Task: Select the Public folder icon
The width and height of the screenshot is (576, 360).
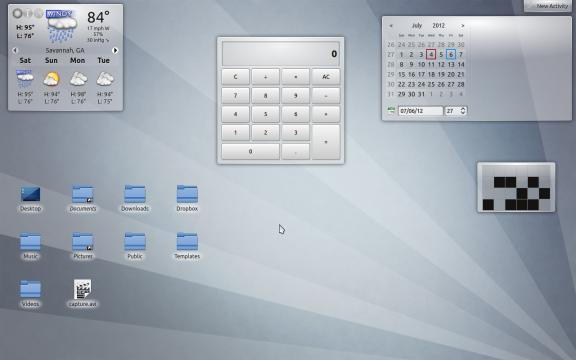Action: click(x=135, y=242)
